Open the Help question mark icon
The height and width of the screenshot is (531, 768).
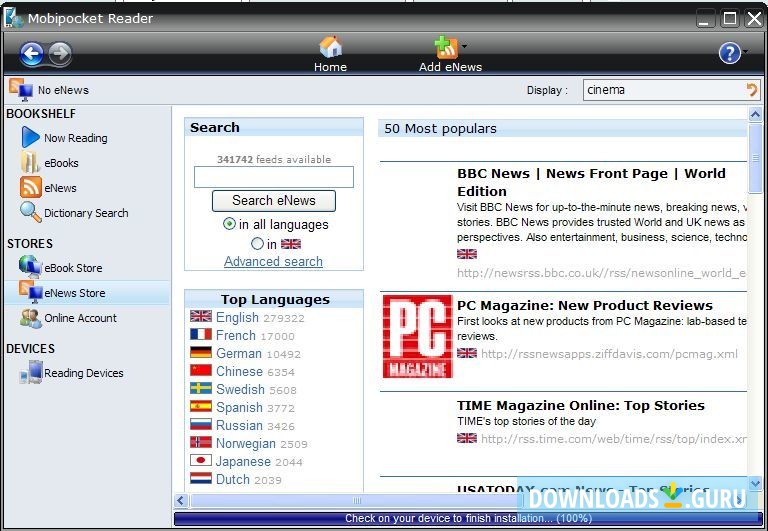(x=729, y=53)
